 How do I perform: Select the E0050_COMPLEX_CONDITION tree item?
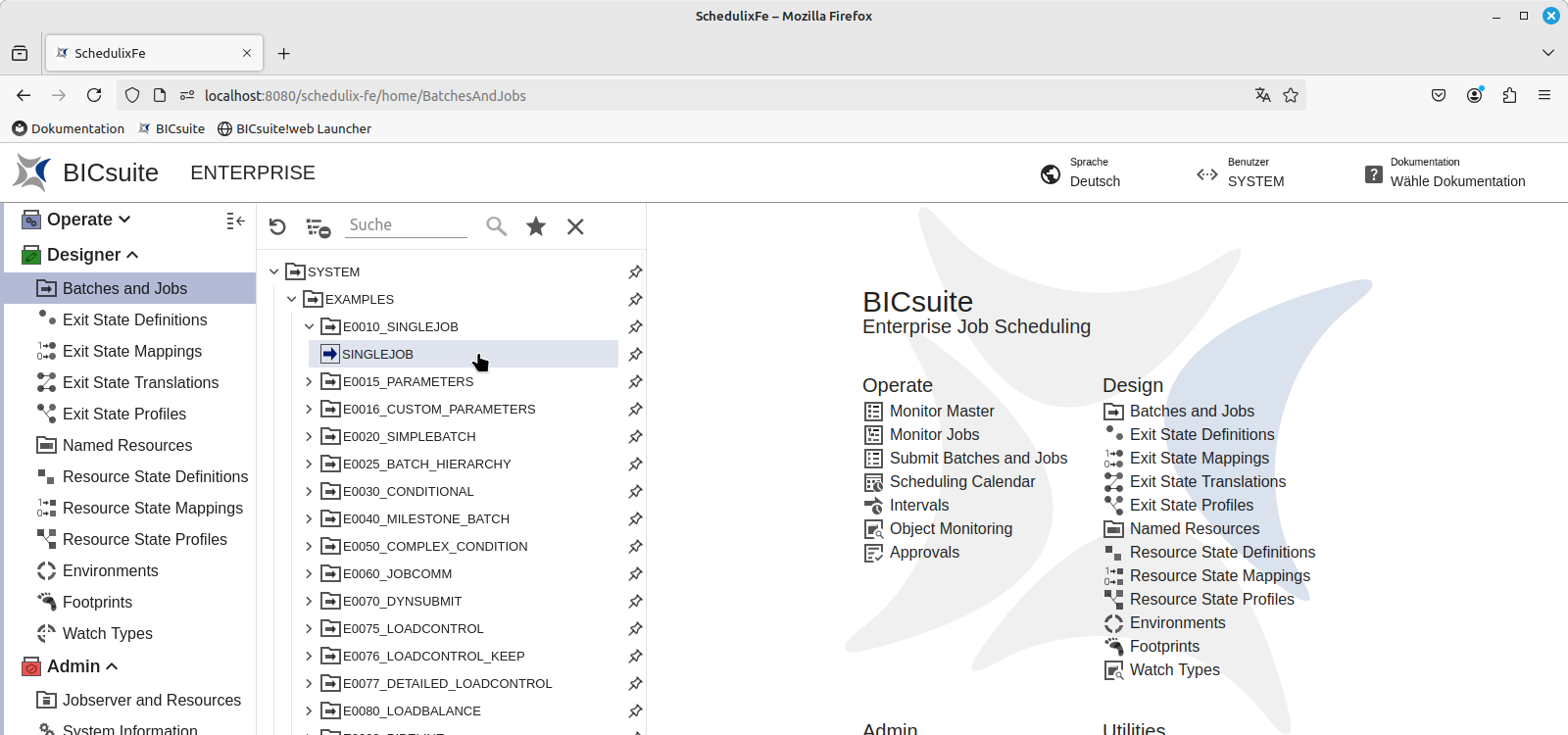click(434, 546)
